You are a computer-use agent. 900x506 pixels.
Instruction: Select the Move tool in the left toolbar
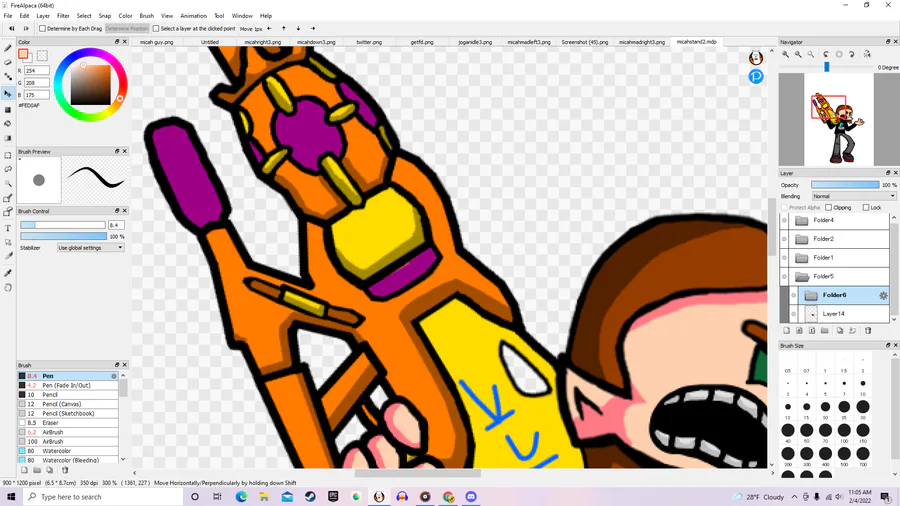[8, 94]
